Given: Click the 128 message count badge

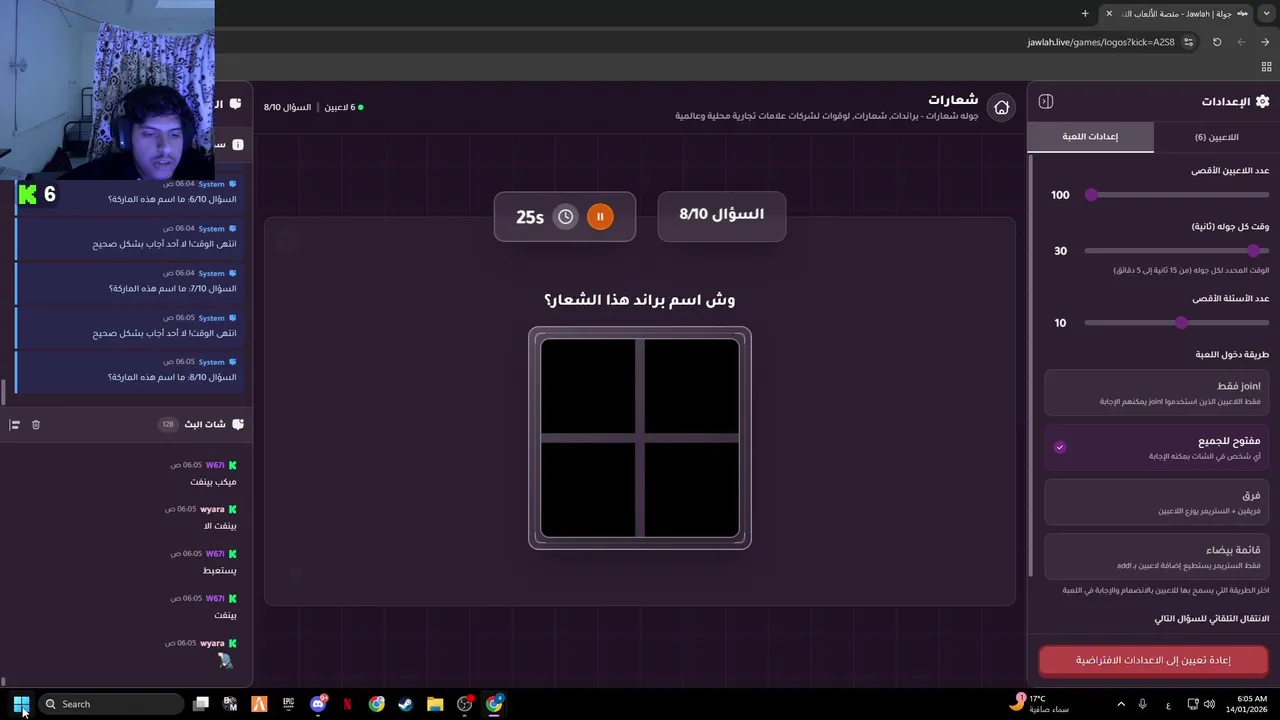Looking at the screenshot, I should [168, 424].
